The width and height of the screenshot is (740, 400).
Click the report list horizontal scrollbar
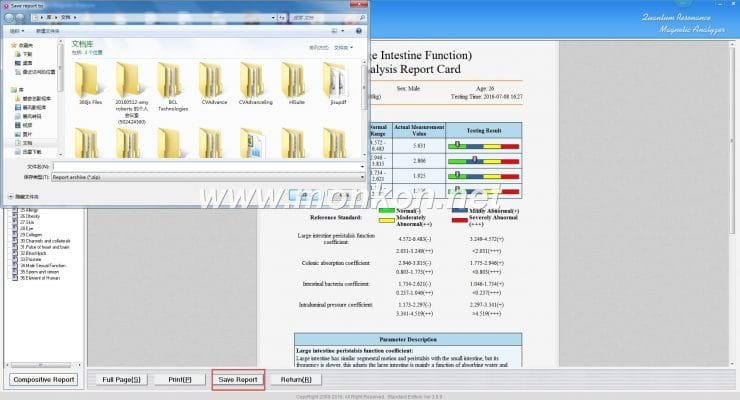(x=42, y=365)
